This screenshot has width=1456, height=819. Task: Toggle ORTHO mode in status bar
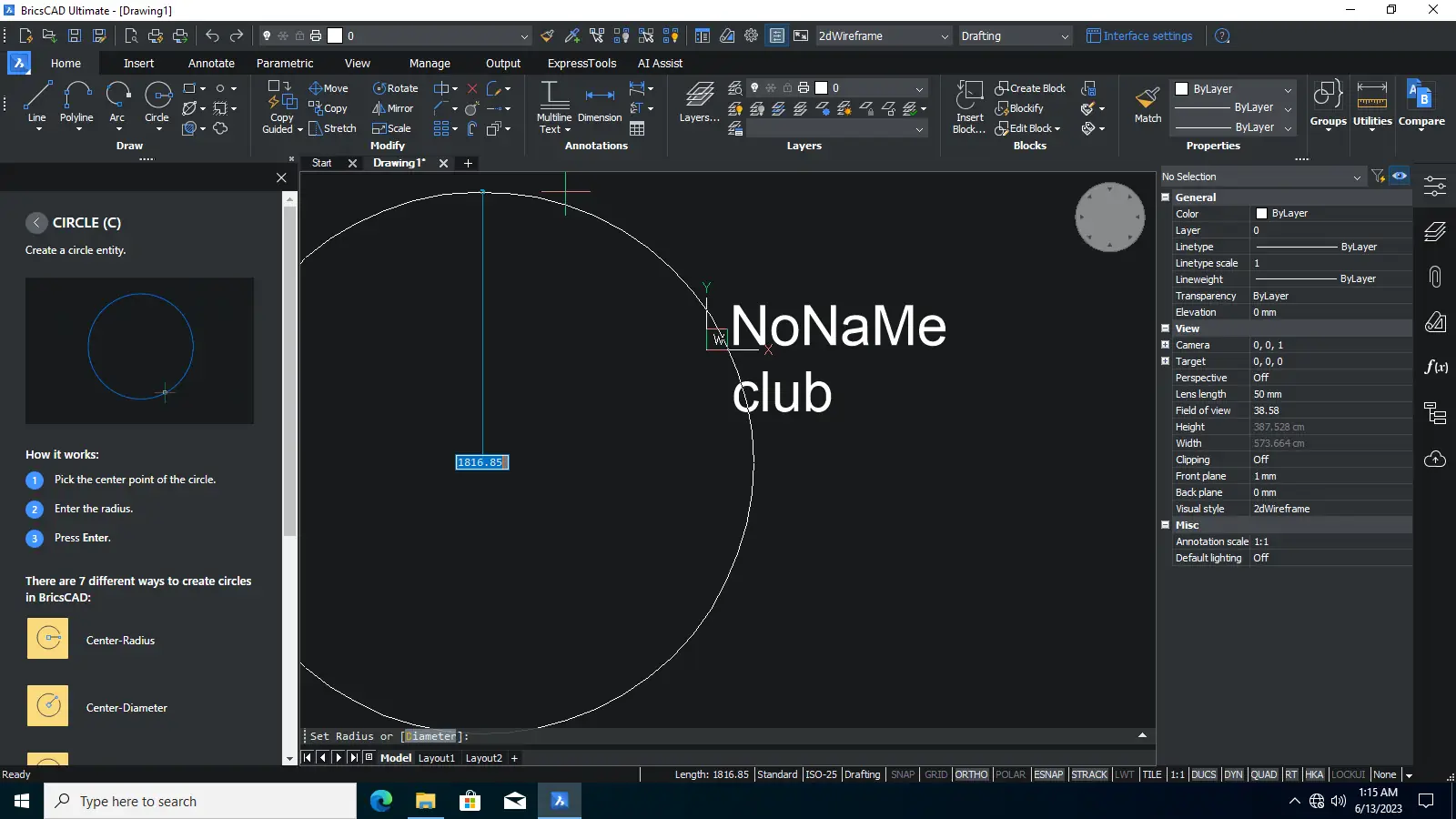(971, 774)
